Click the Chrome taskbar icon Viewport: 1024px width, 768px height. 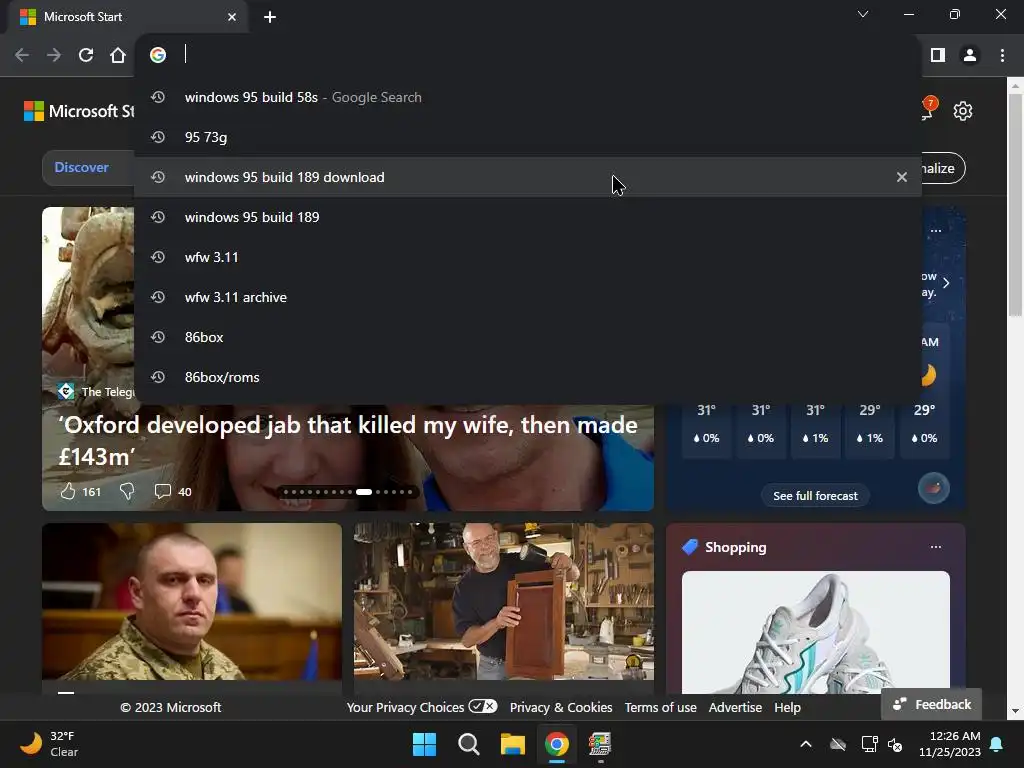[x=556, y=744]
